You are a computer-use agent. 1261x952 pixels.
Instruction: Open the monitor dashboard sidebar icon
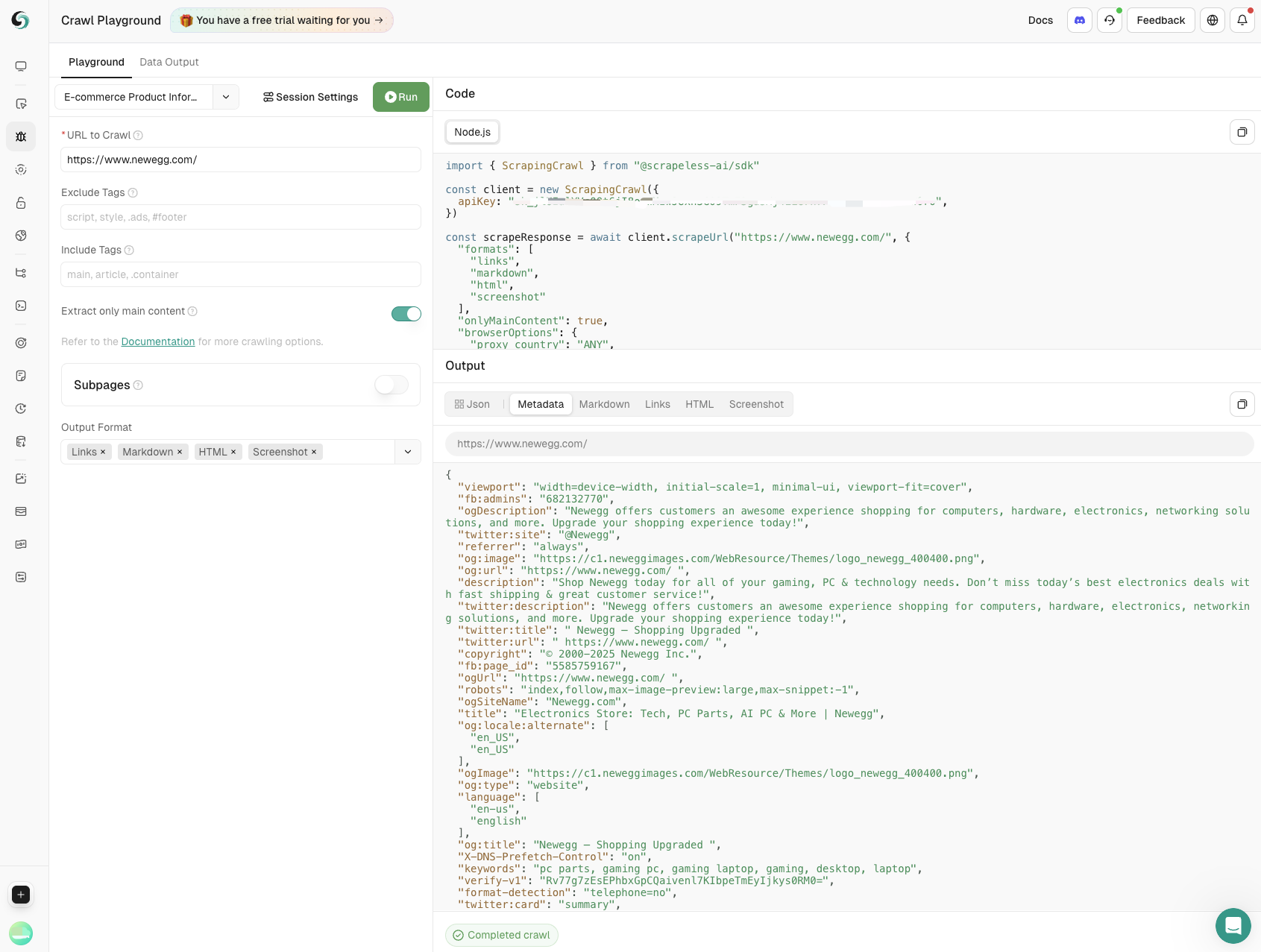click(21, 66)
